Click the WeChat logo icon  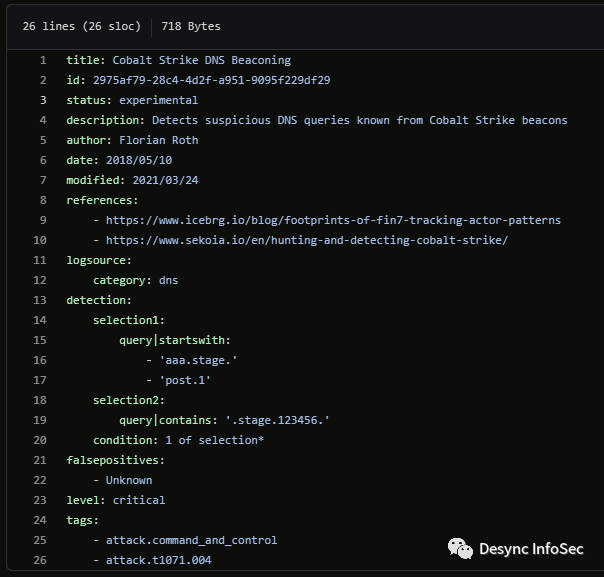coord(459,549)
